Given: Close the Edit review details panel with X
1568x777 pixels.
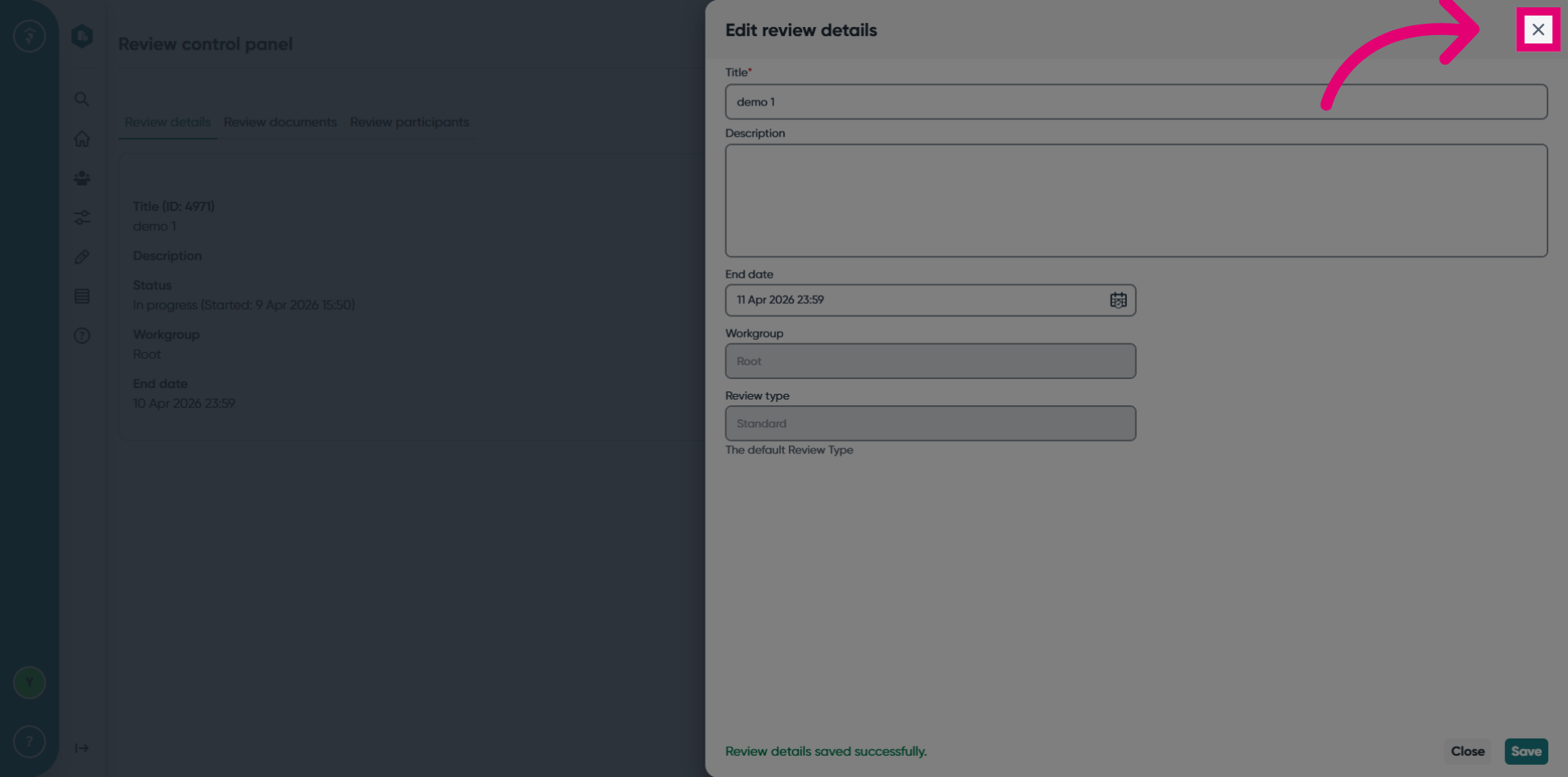Looking at the screenshot, I should 1538,29.
